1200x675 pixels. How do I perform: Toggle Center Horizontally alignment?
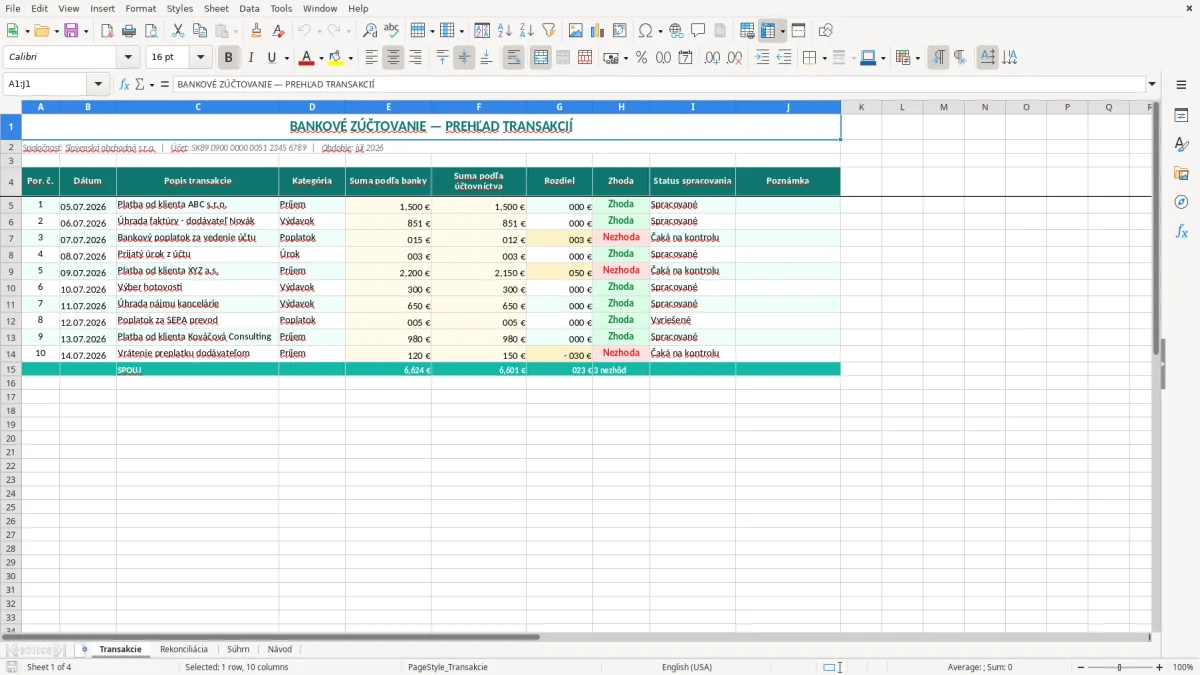pyautogui.click(x=393, y=58)
